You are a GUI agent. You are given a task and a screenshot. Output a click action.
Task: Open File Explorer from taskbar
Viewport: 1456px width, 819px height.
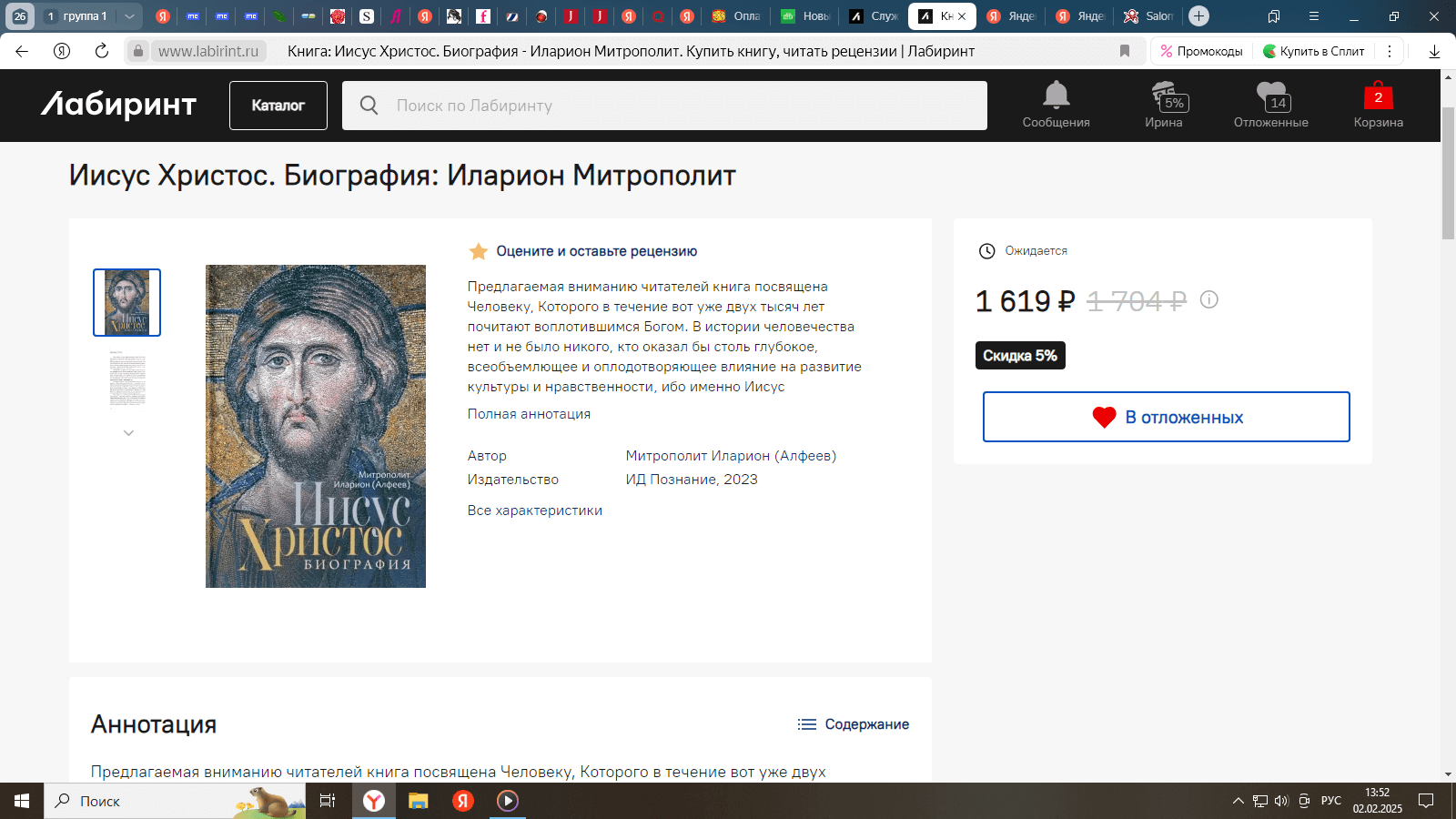418,801
